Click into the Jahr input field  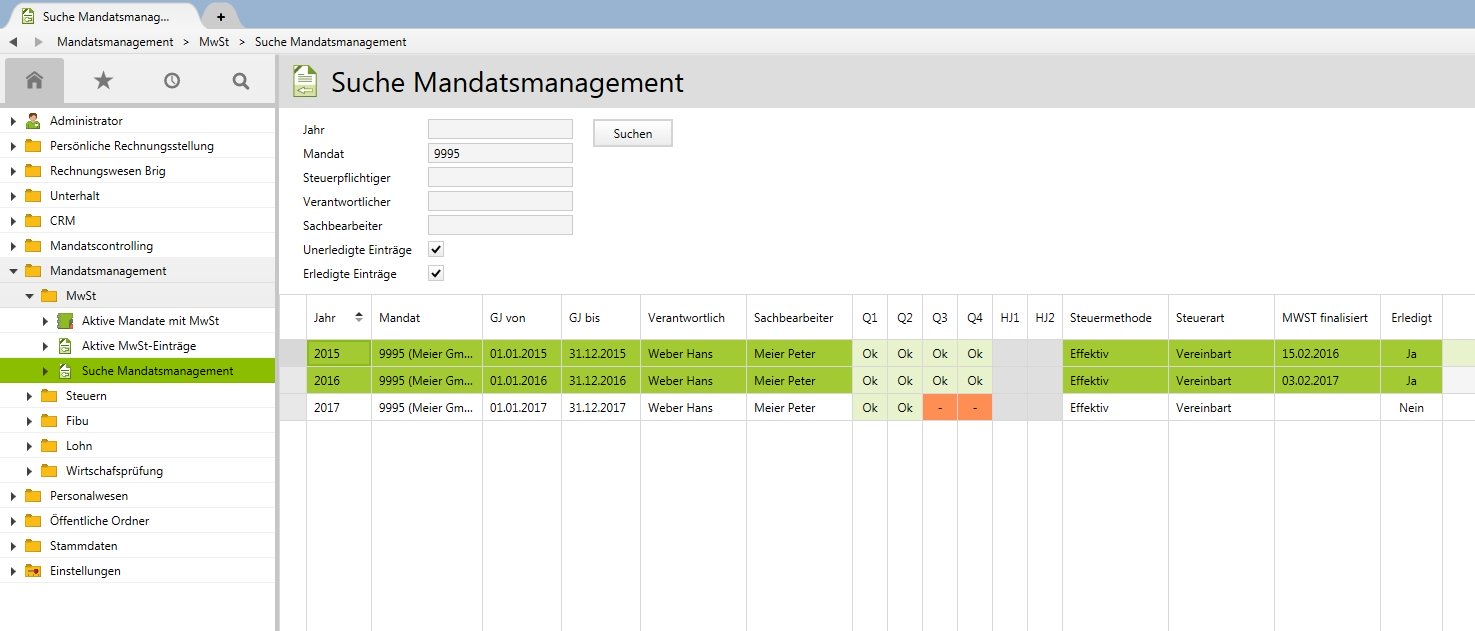pos(499,129)
